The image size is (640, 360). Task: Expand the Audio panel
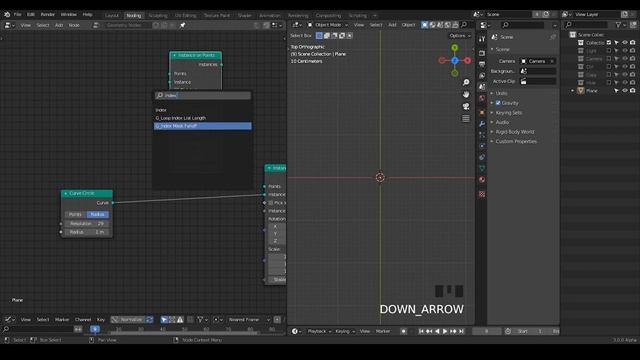[x=502, y=122]
